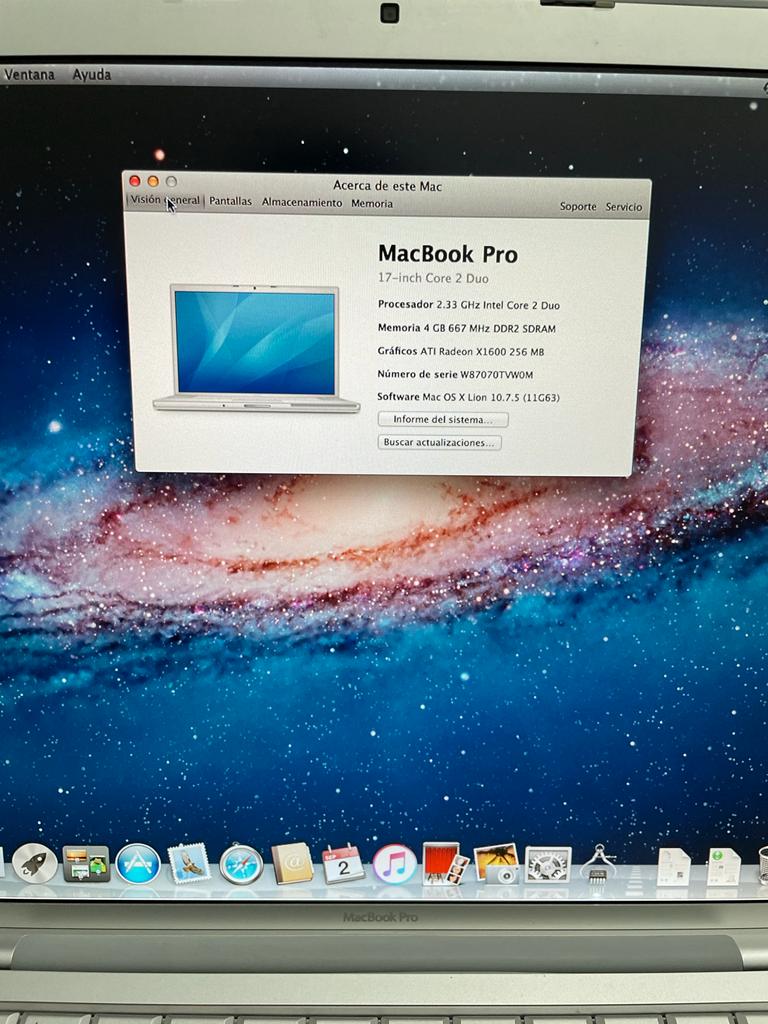Screen dimensions: 768x1024
Task: Launch iPhoto from the Dock
Action: [496, 863]
